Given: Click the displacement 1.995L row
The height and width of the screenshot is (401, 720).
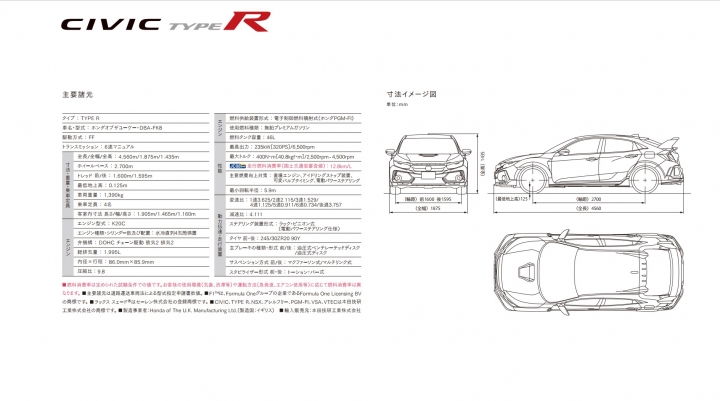Looking at the screenshot, I should 142,252.
